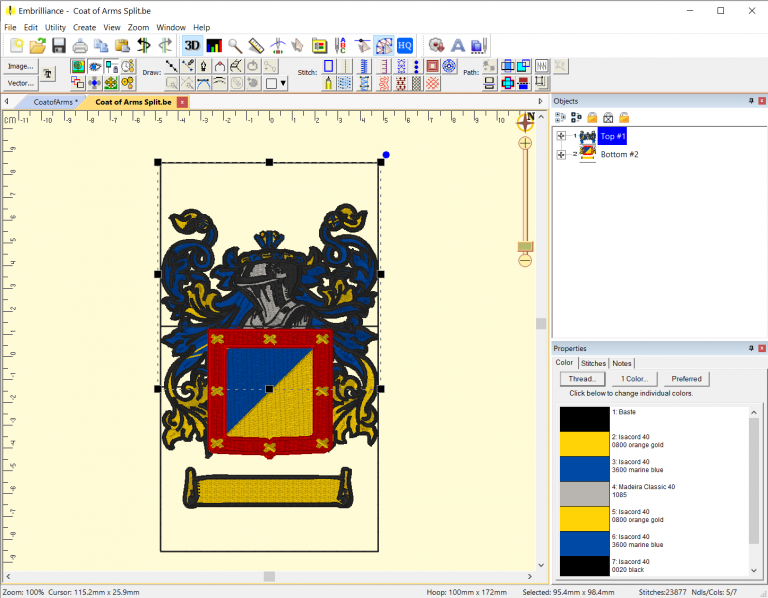Toggle the eye visibility icon in toolbar
This screenshot has height=598, width=768.
(x=95, y=66)
